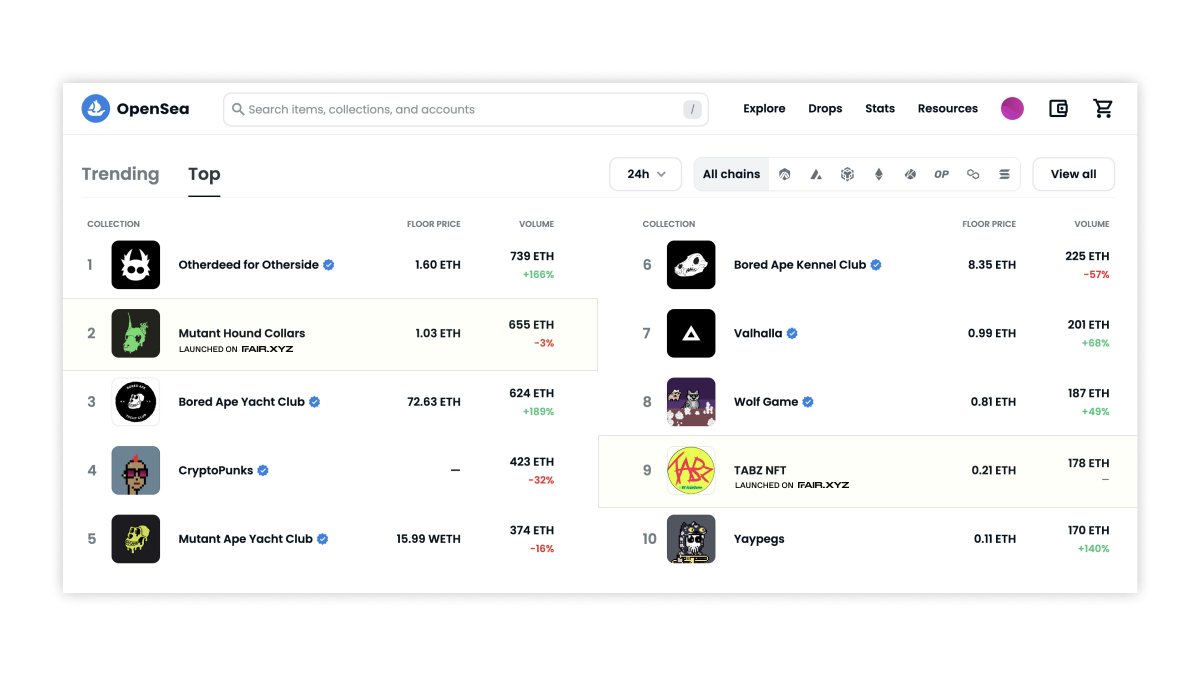
Task: Open Bored Ape Kennel Club thumbnail
Action: (x=691, y=265)
